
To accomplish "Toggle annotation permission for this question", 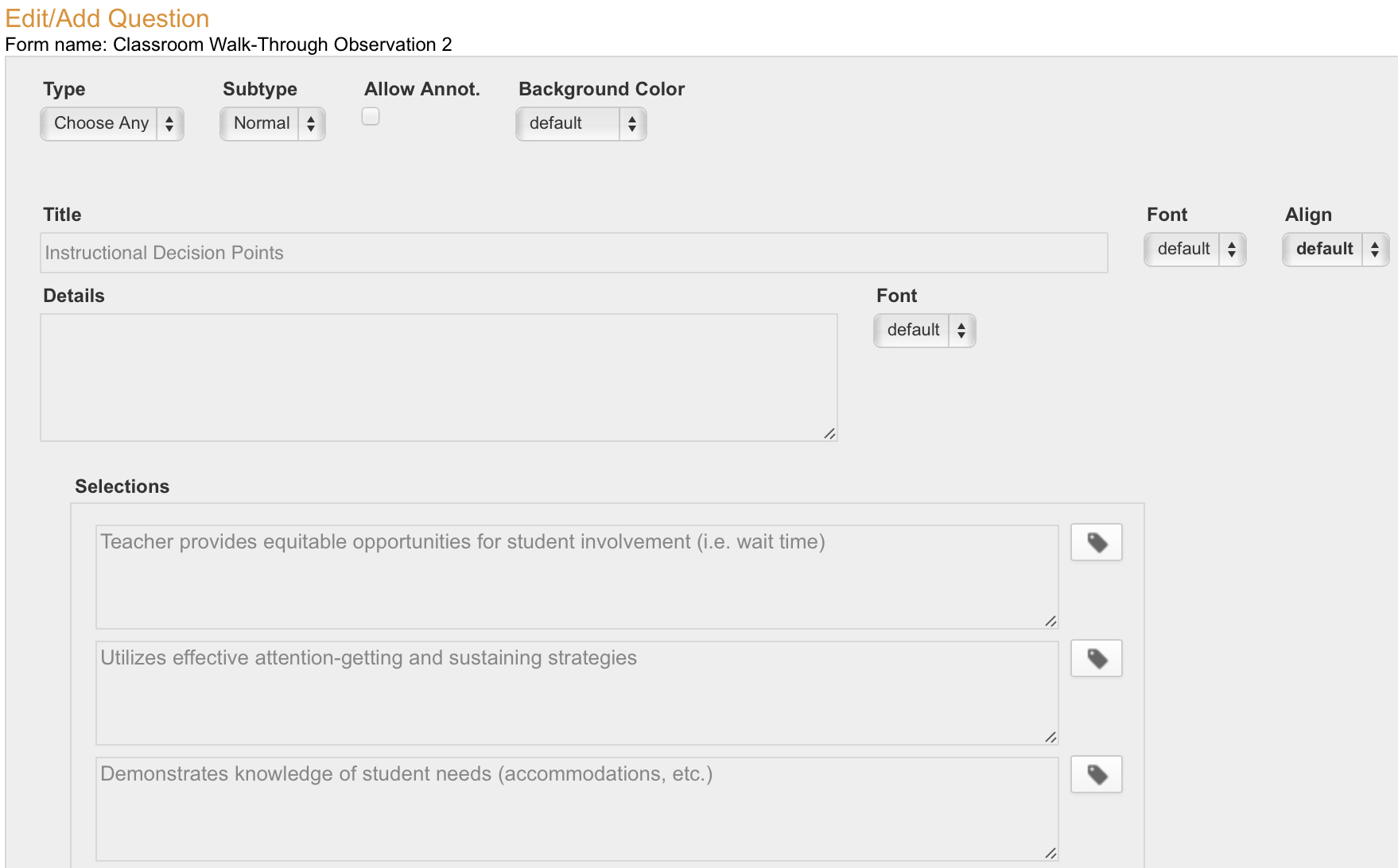I will point(371,116).
